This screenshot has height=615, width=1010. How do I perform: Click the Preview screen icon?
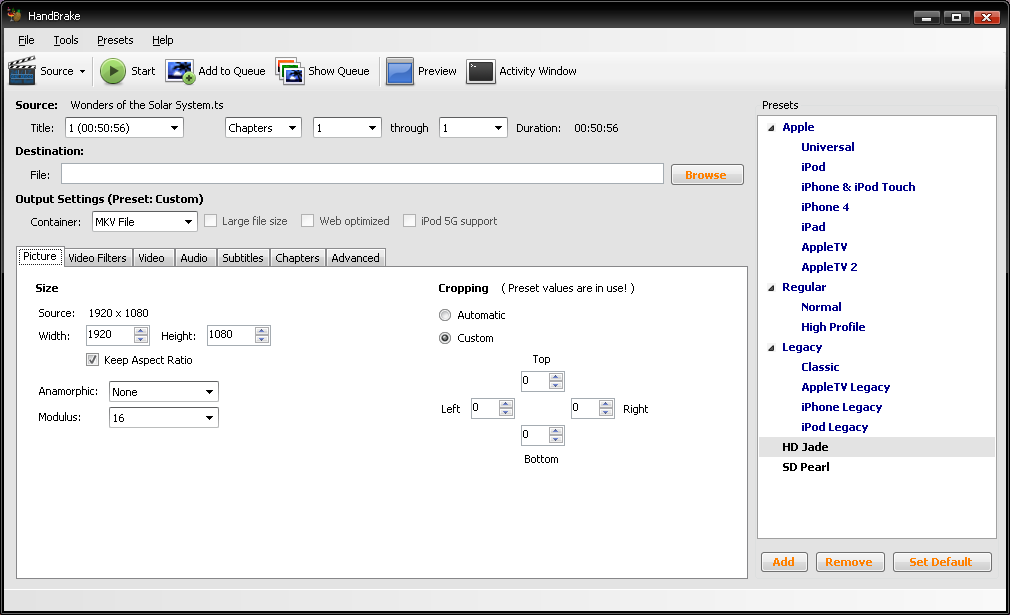(x=399, y=71)
